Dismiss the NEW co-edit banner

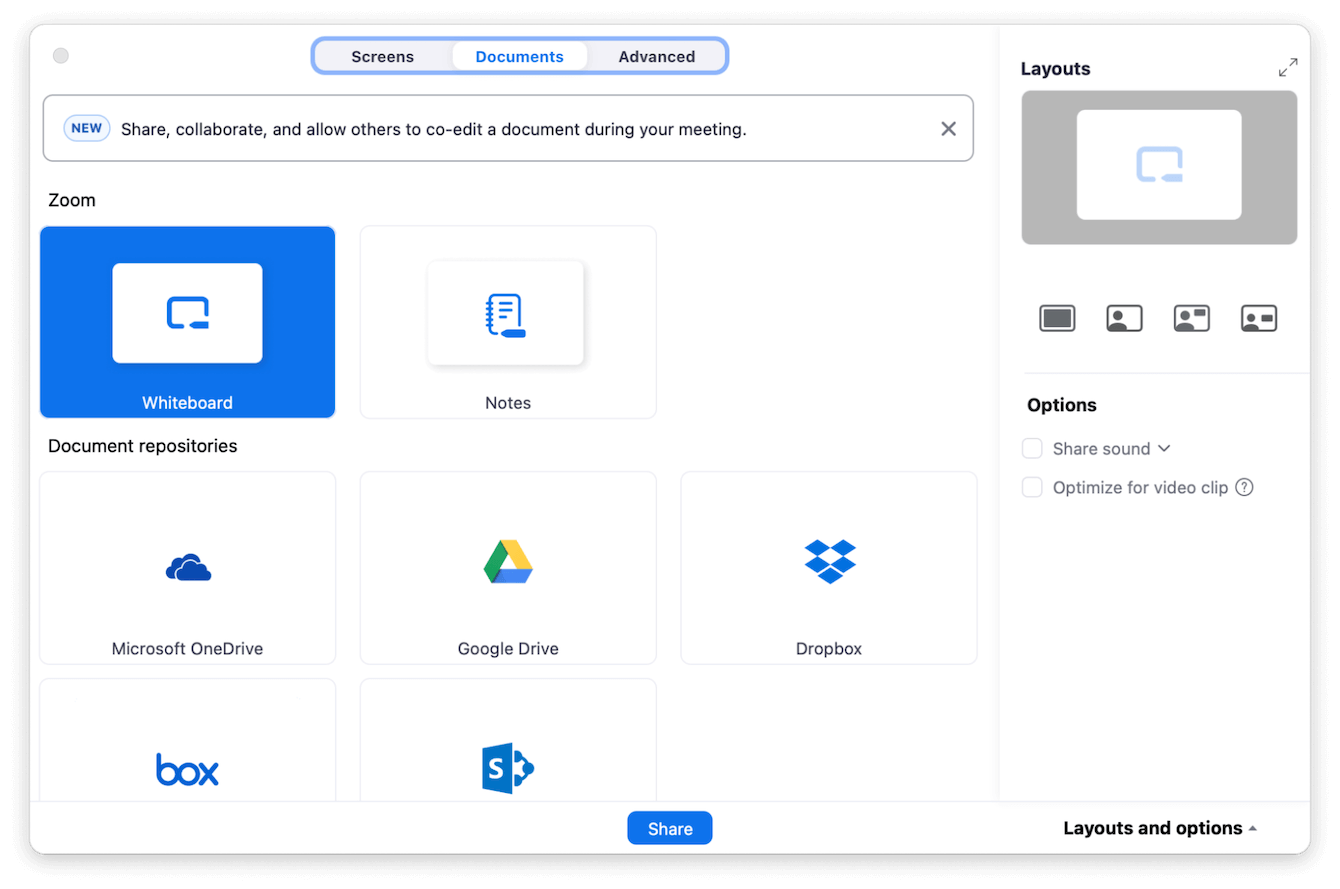click(948, 128)
